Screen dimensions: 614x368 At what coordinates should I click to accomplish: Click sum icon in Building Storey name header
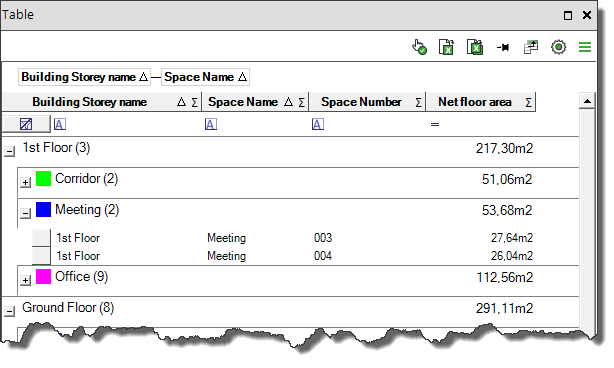195,103
